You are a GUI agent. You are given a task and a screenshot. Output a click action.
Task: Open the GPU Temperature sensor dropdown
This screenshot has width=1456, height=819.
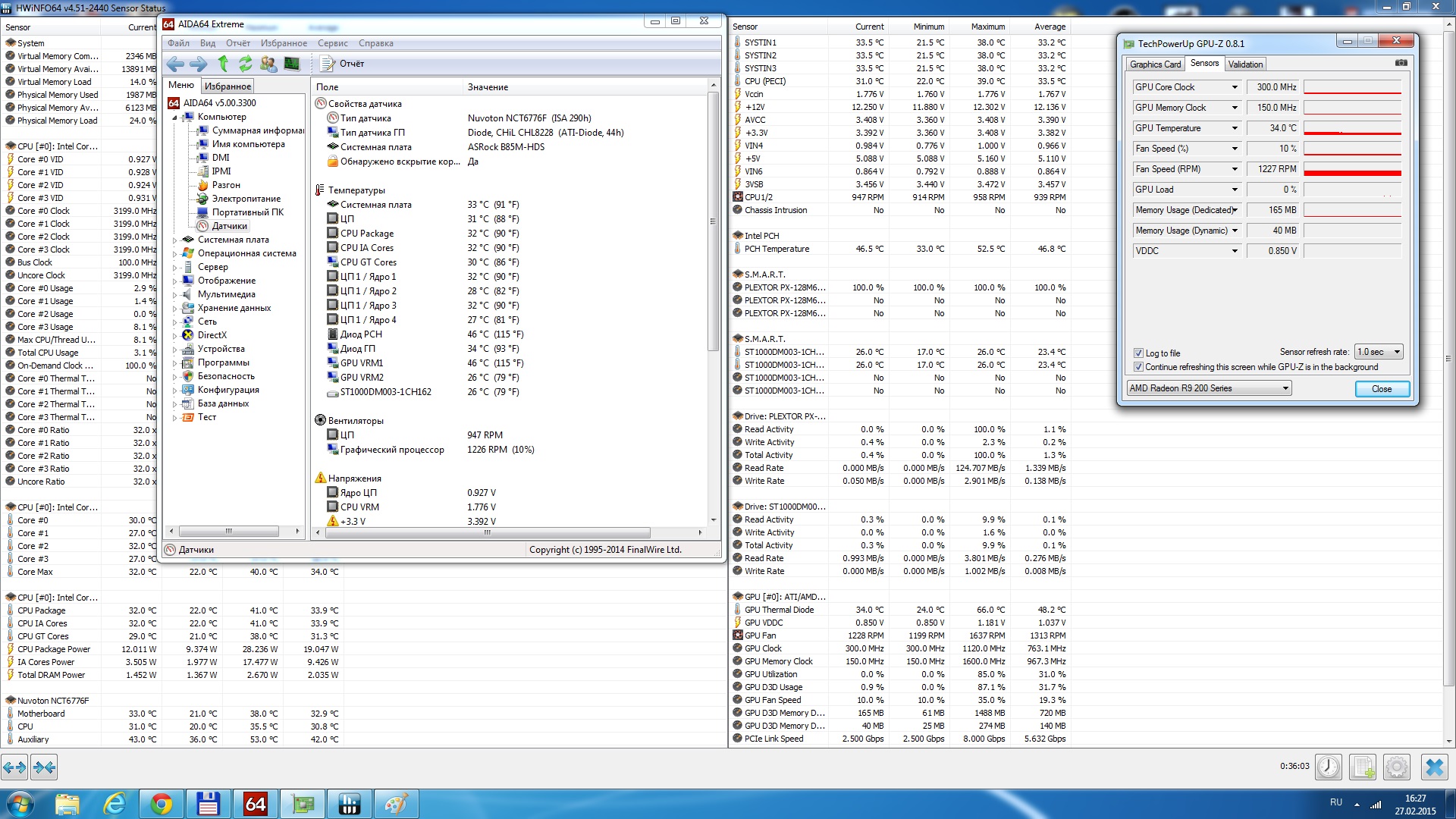[1234, 128]
